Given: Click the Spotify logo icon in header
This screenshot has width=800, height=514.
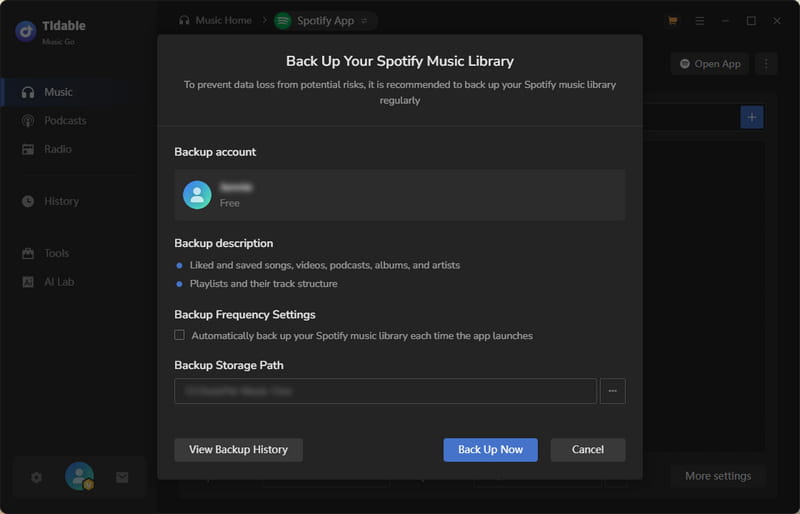Looking at the screenshot, I should click(283, 20).
